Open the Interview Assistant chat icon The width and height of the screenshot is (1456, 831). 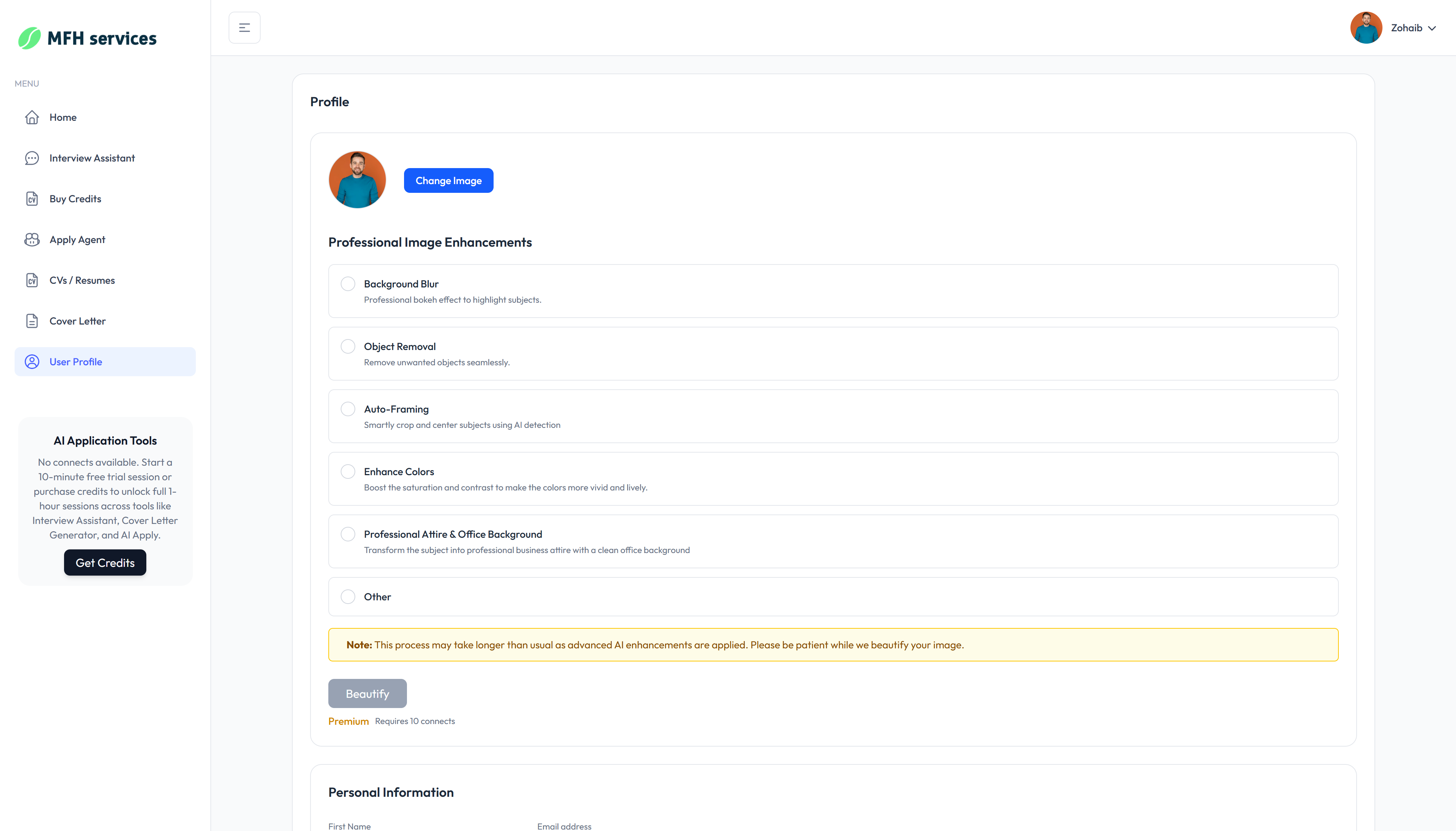click(32, 158)
